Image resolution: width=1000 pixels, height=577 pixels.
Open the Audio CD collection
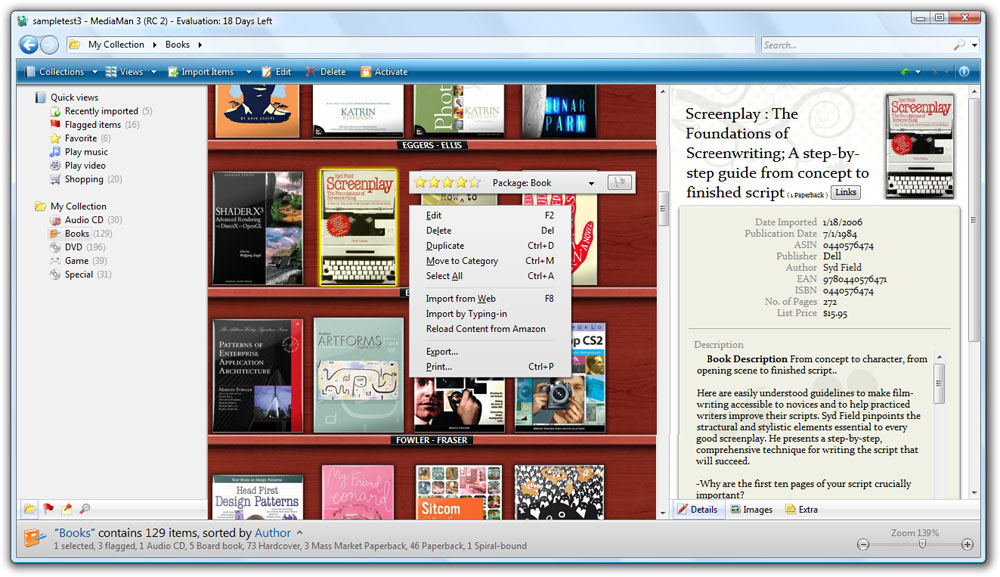(x=85, y=220)
